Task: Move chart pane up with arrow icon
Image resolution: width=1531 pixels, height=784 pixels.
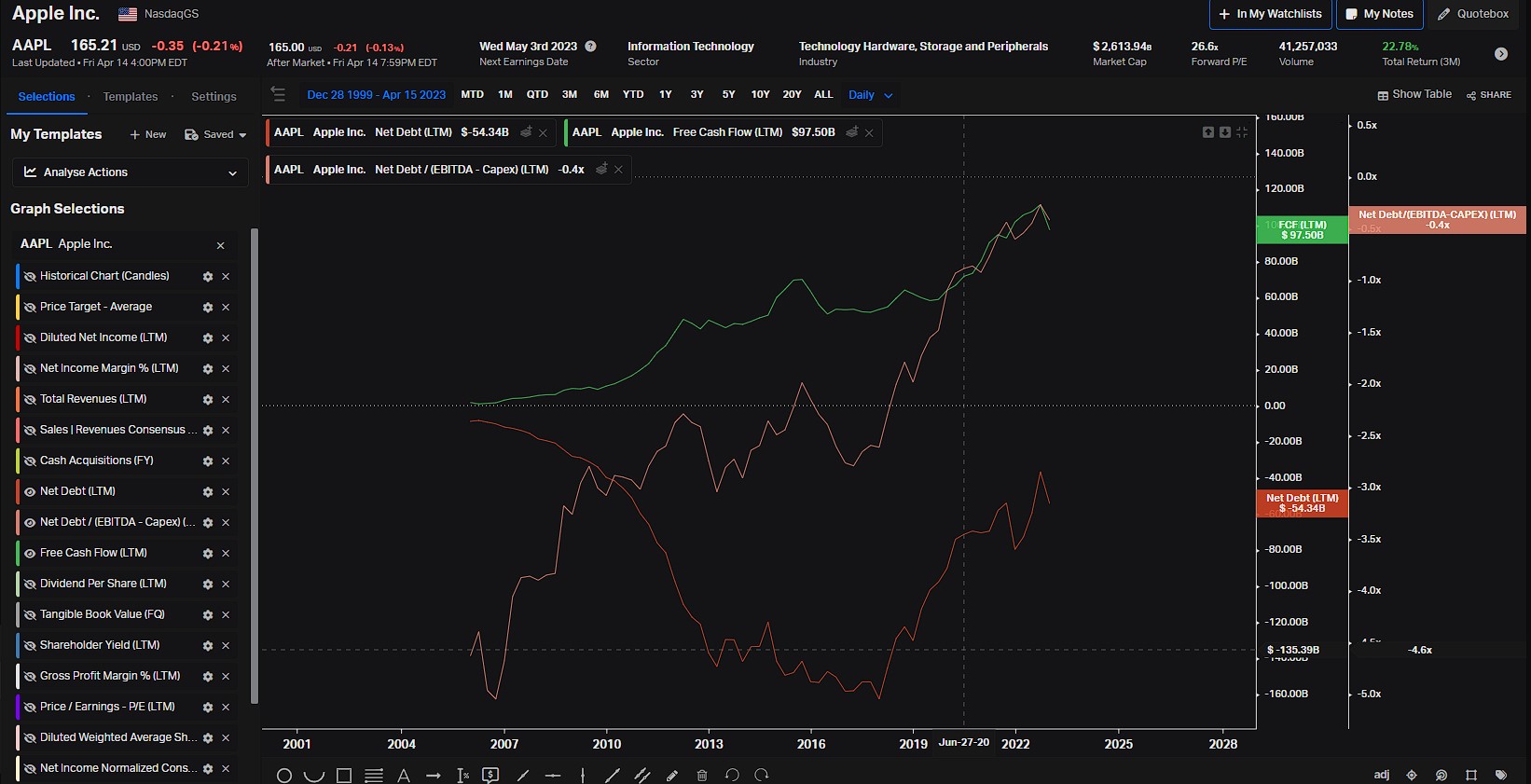Action: pos(1208,132)
